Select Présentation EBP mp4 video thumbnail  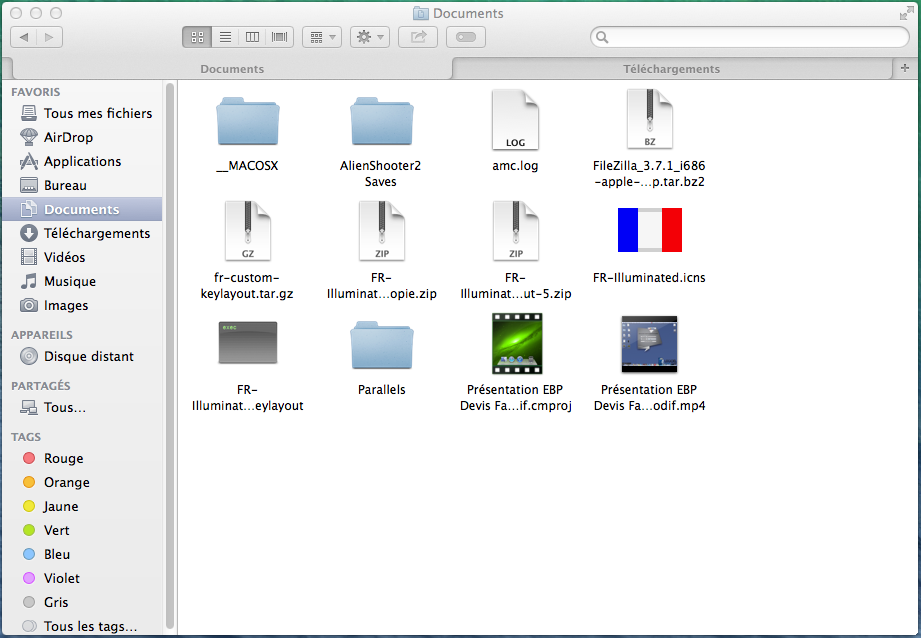(x=649, y=345)
